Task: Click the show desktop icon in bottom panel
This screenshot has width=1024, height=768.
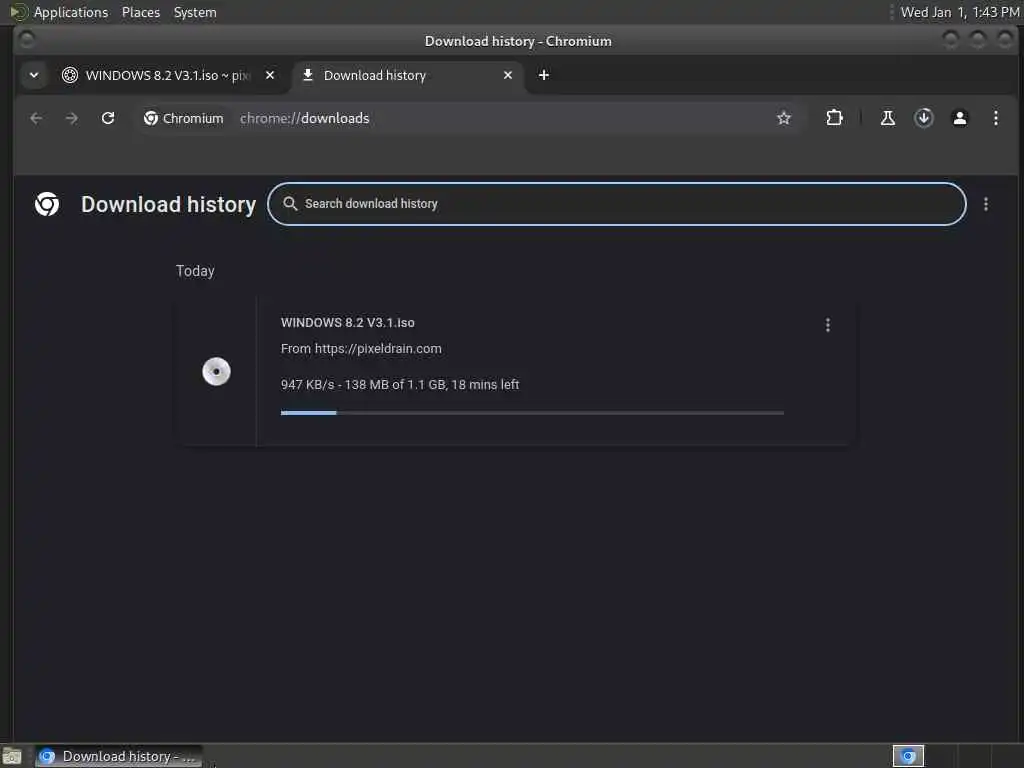Action: click(x=12, y=756)
